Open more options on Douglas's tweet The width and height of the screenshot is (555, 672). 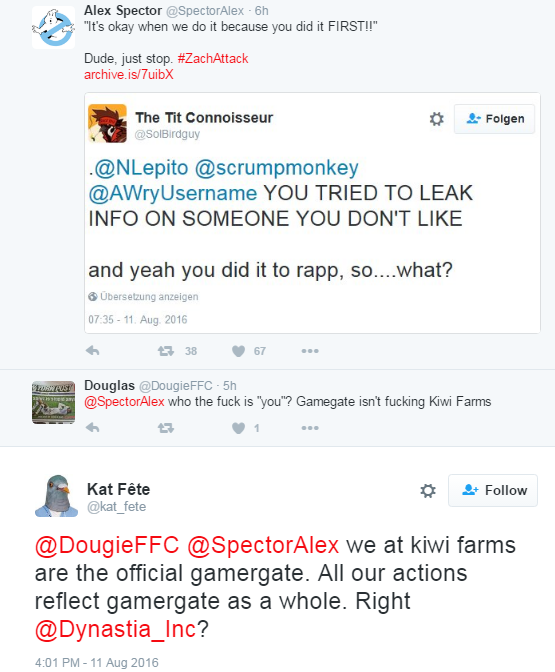310,428
